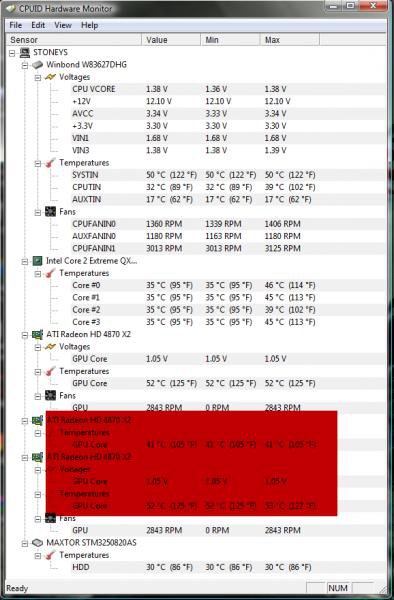Click the 1.39 V VIN3 max value

point(275,150)
